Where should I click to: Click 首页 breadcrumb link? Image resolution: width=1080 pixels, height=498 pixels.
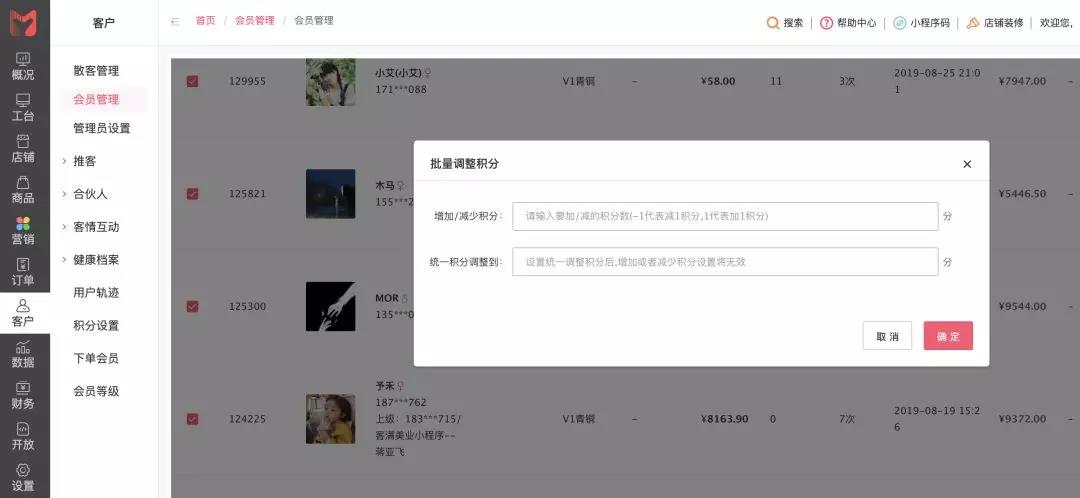click(205, 21)
